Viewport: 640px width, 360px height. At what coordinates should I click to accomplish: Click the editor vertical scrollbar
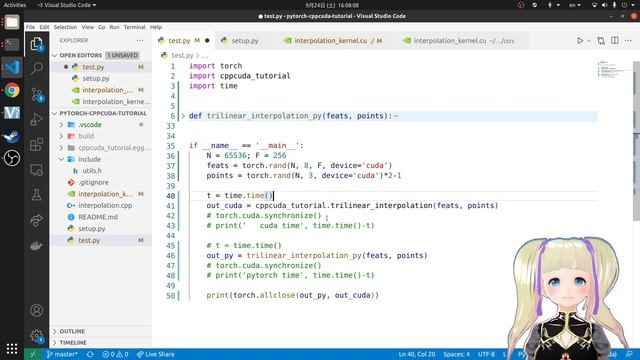click(x=636, y=141)
